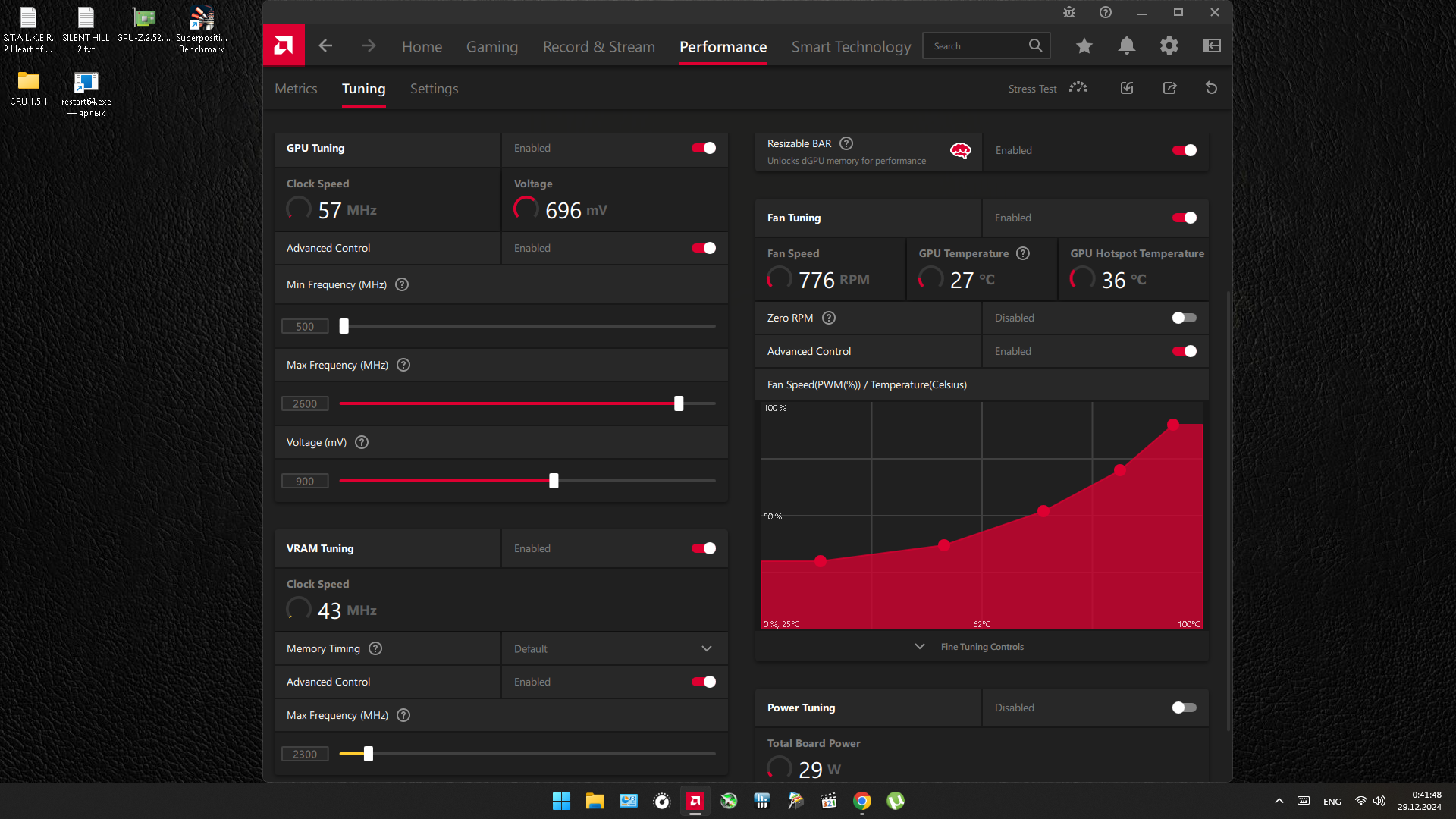Open the Memory Timing dropdown

tap(613, 649)
